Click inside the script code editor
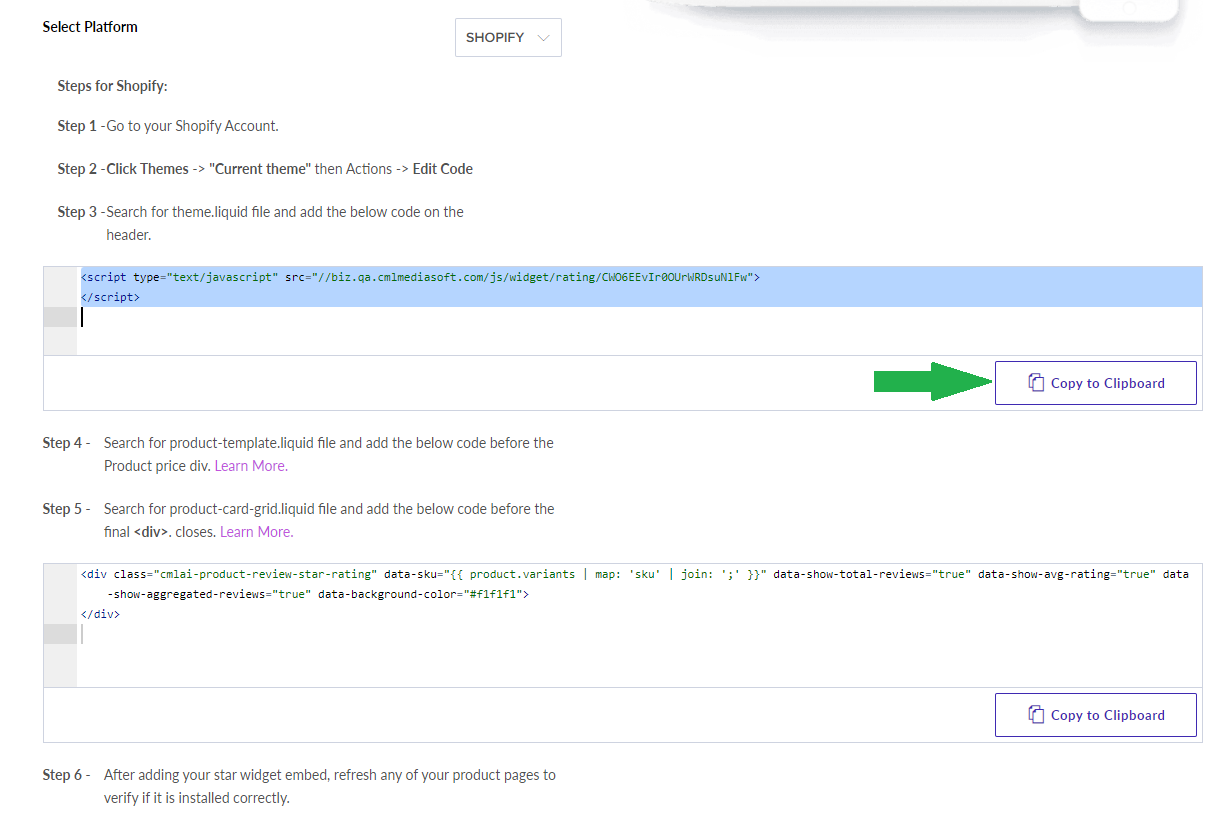This screenshot has width=1230, height=831. 622,311
